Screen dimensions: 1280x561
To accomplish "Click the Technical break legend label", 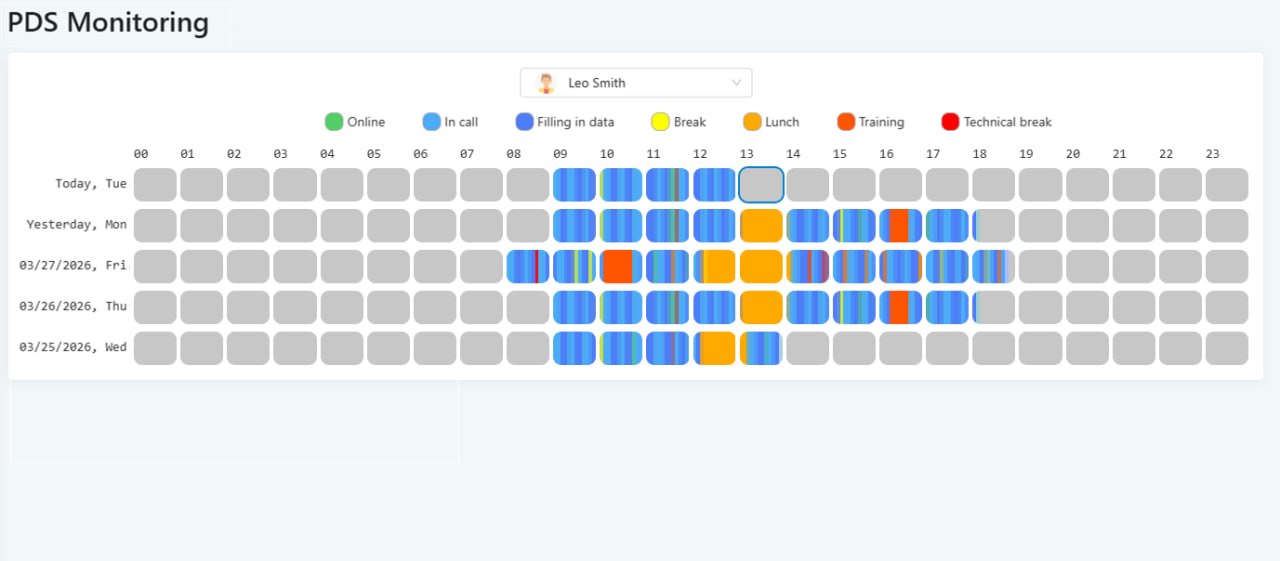I will (x=1007, y=122).
